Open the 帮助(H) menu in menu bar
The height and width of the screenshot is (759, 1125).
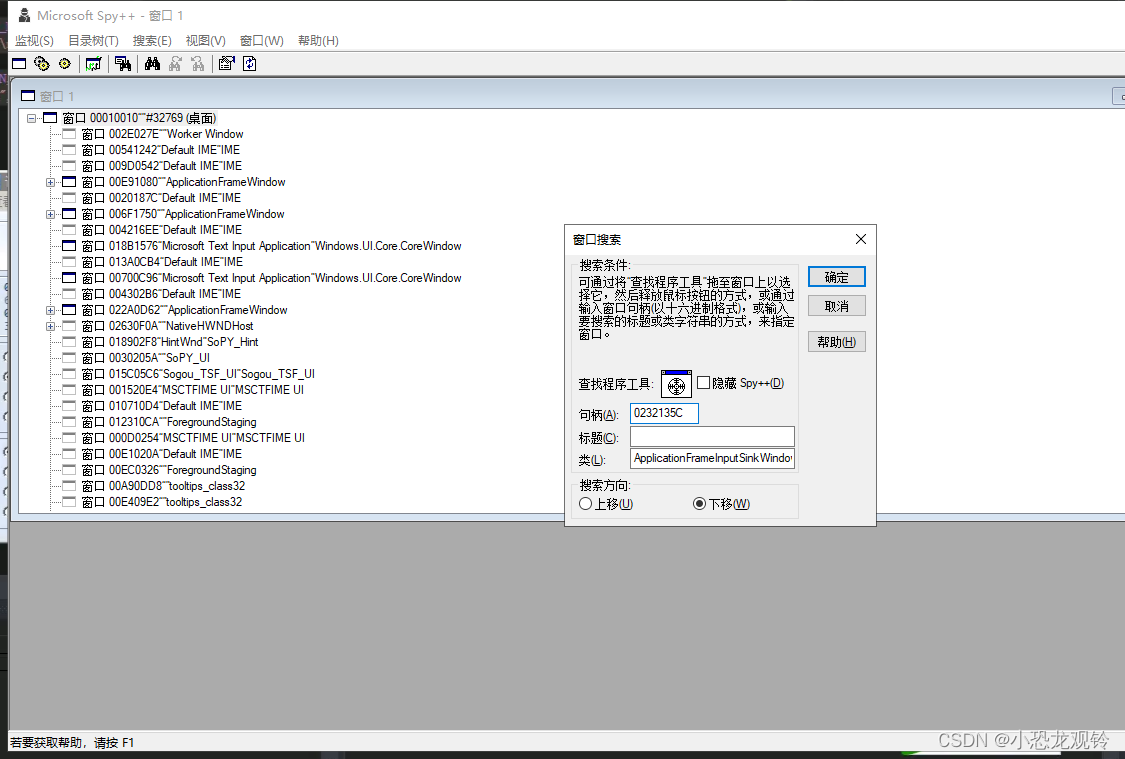point(318,41)
